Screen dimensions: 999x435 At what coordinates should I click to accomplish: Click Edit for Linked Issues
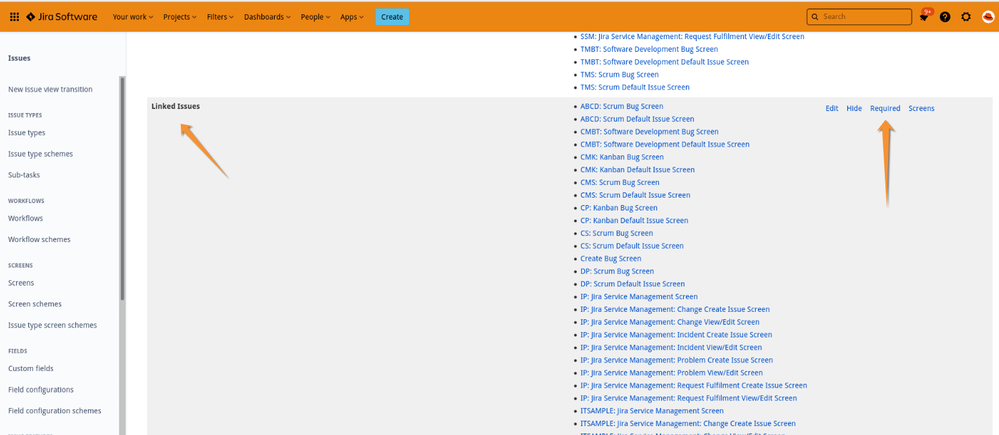coord(832,109)
